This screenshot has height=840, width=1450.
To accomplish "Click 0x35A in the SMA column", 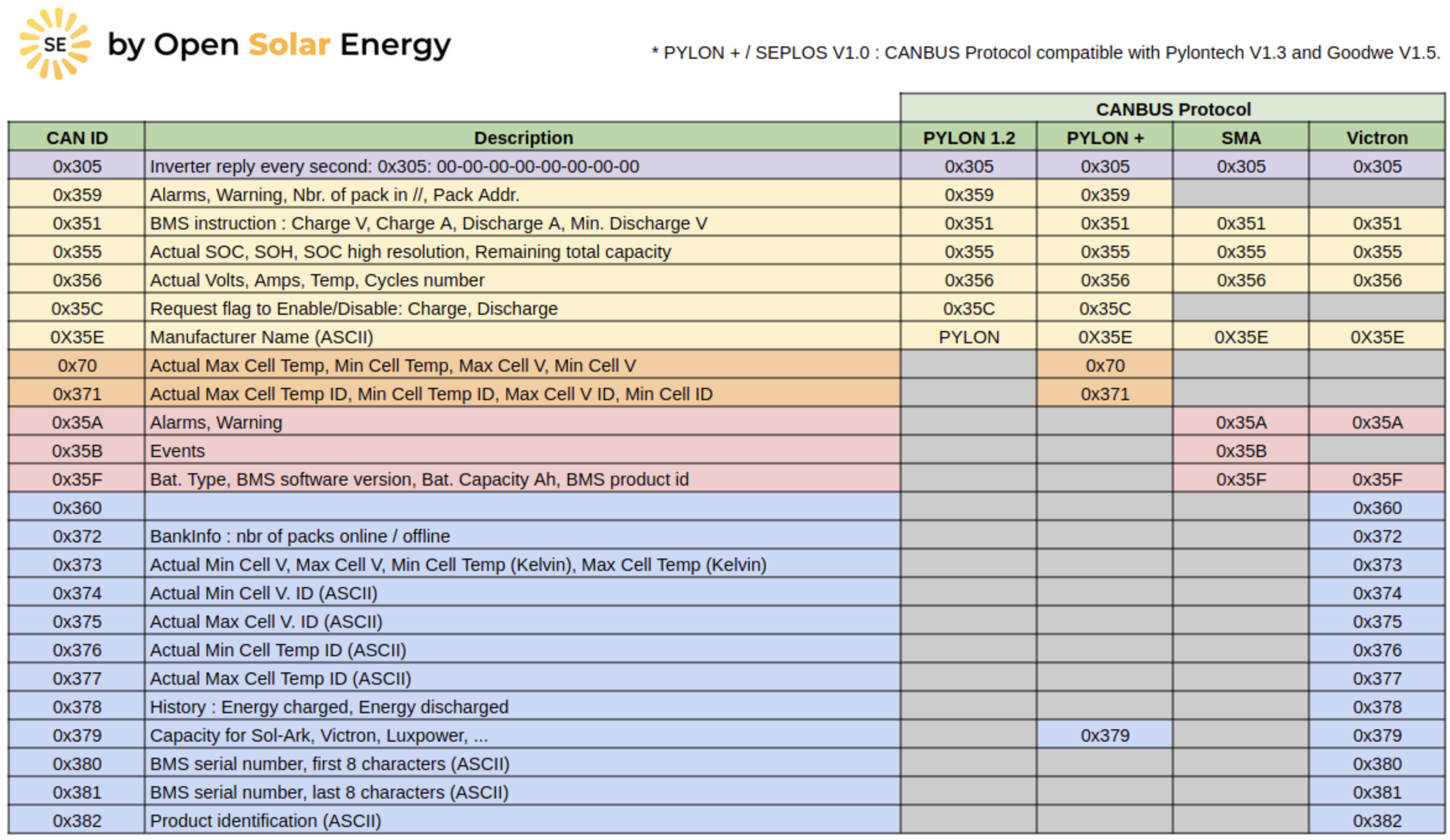I will (1241, 422).
